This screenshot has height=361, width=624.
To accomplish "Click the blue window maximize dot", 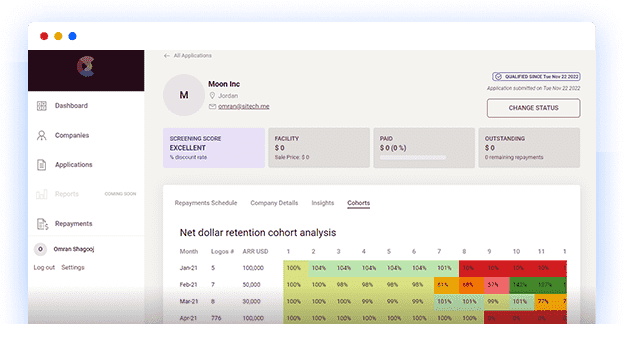I will coord(72,36).
